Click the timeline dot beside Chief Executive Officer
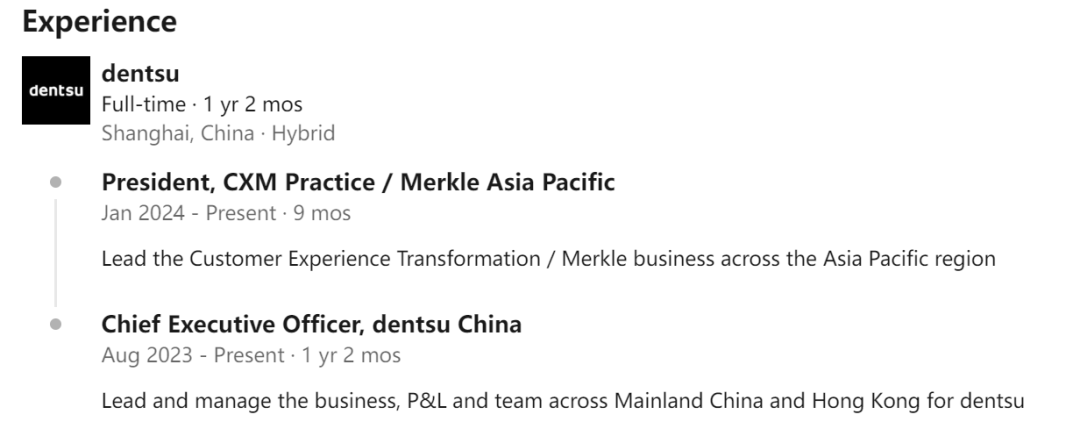This screenshot has height=443, width=1080. click(56, 324)
